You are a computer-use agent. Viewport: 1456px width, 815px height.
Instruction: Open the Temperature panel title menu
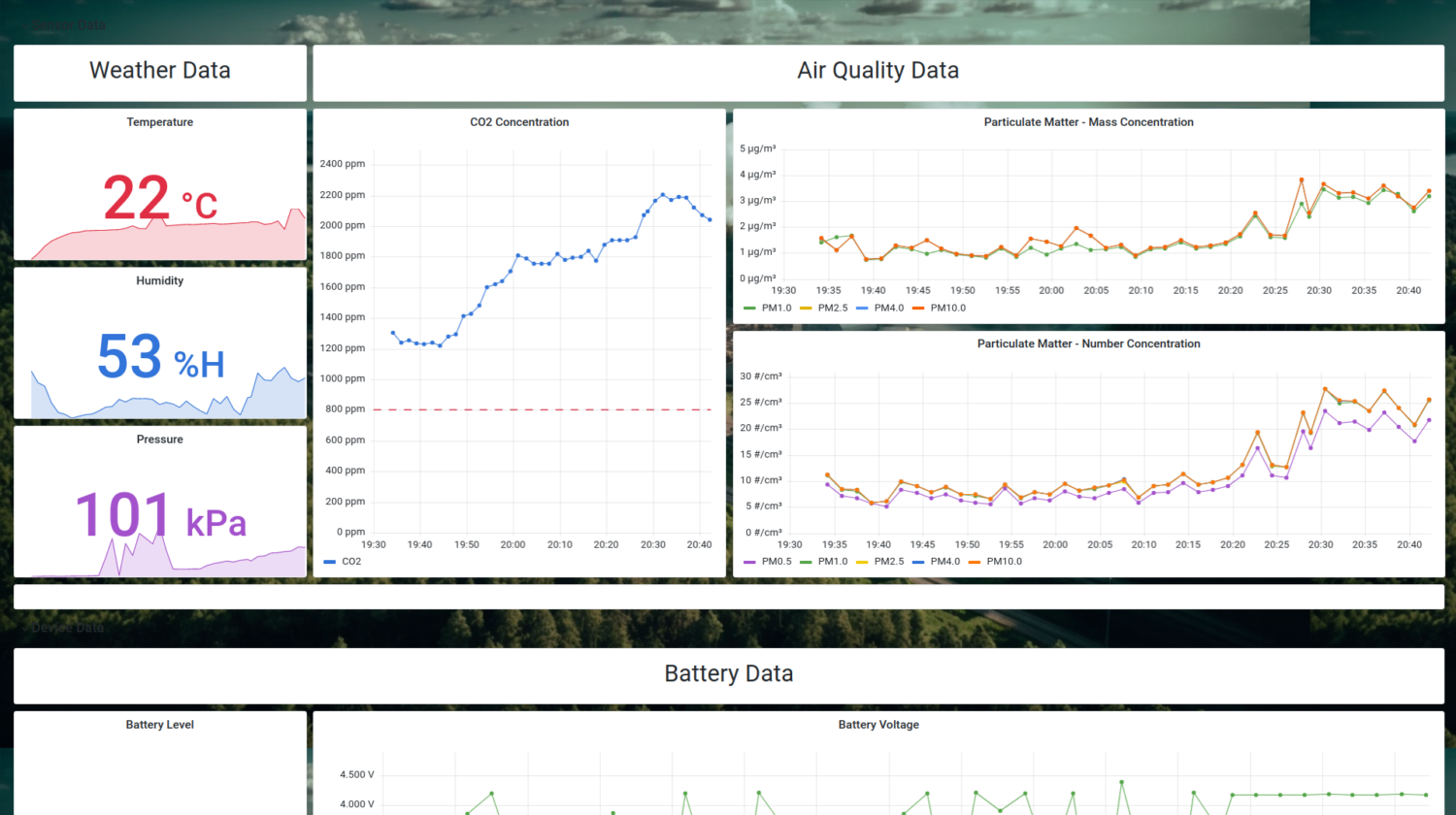point(159,122)
